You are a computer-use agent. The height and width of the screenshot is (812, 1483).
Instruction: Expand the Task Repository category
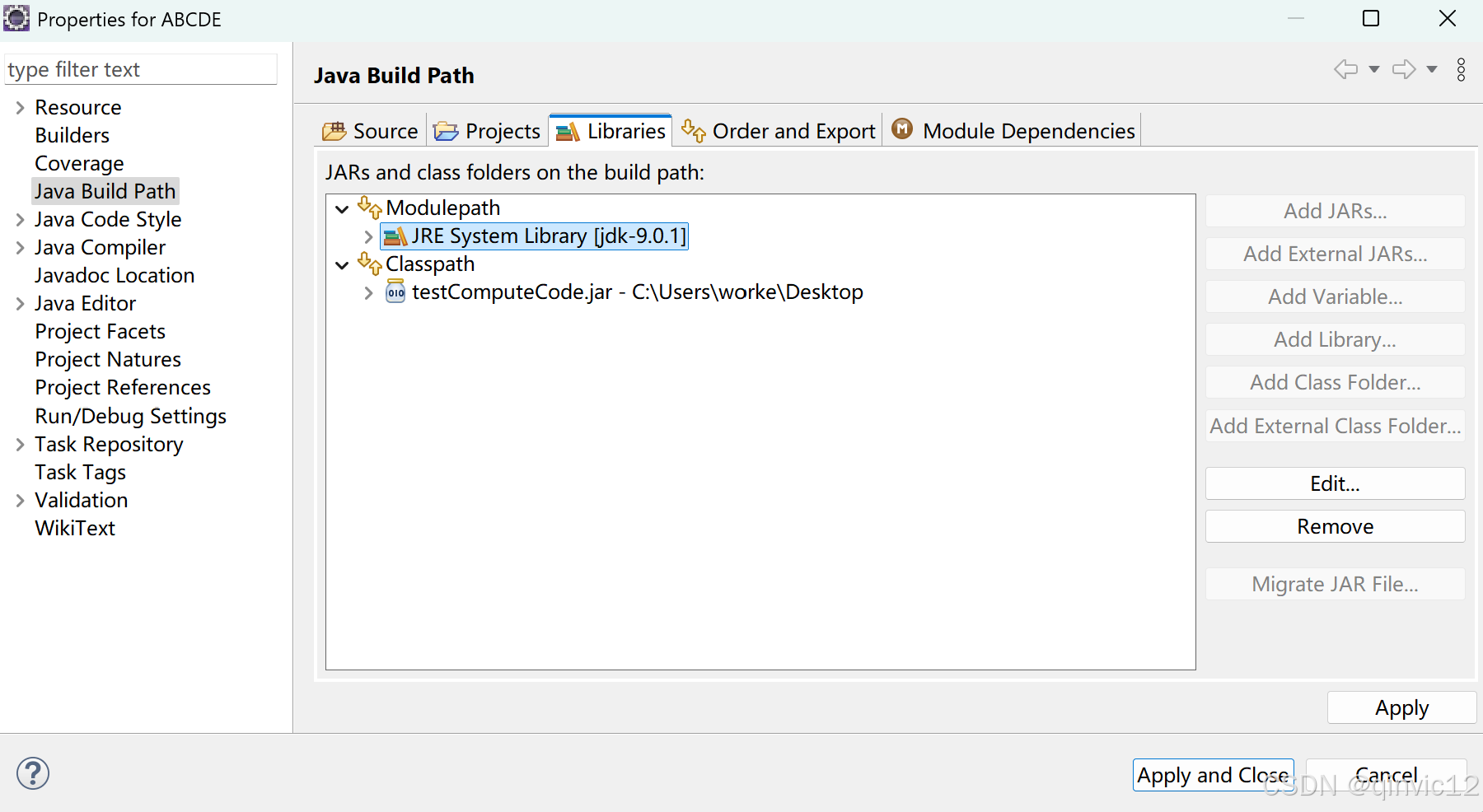coord(20,445)
